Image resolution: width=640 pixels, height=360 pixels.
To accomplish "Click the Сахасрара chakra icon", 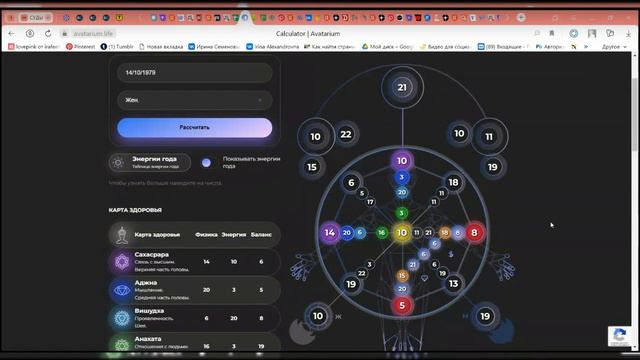I will coord(122,262).
